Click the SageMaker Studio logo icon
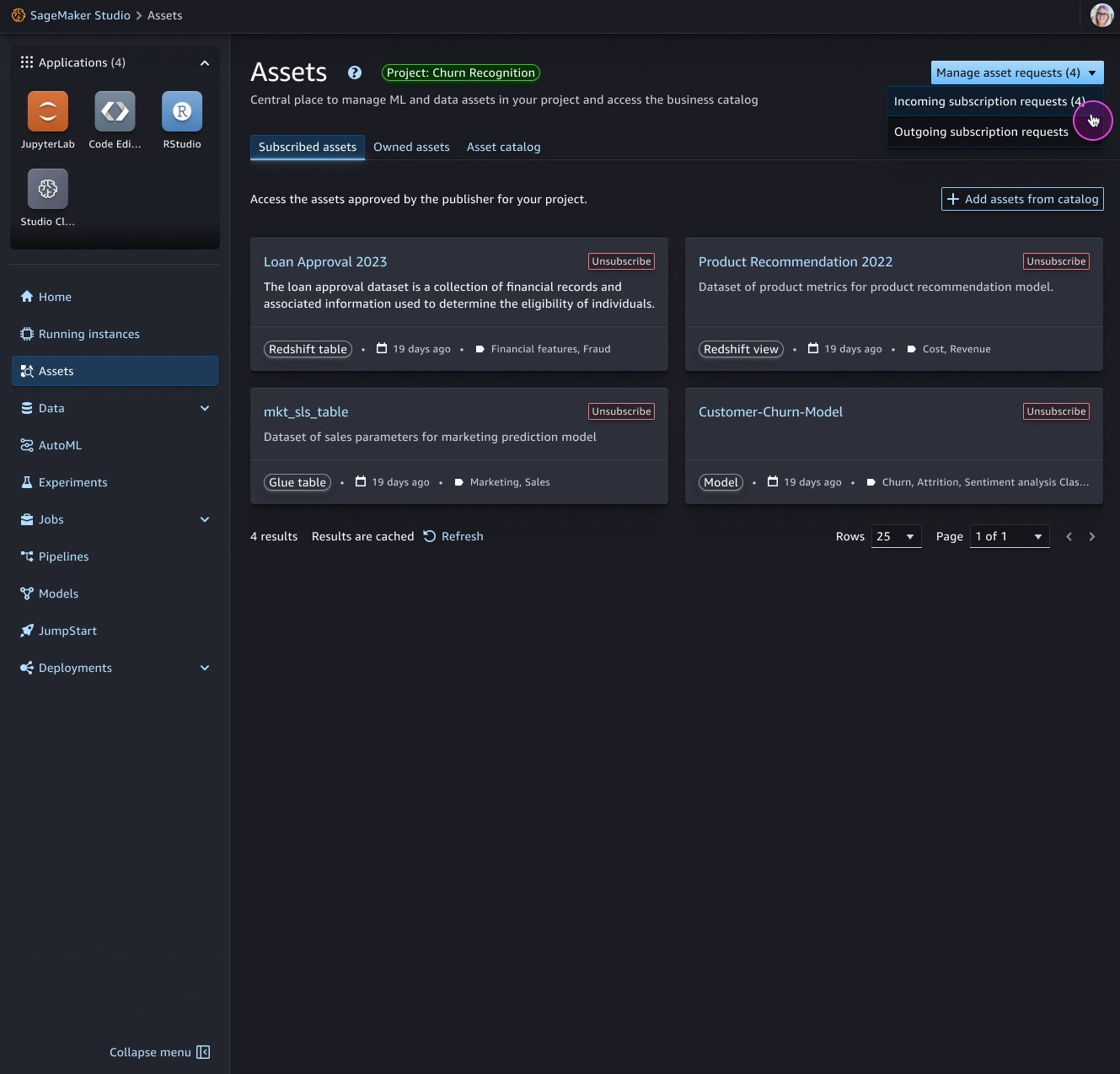The image size is (1120, 1074). click(18, 15)
